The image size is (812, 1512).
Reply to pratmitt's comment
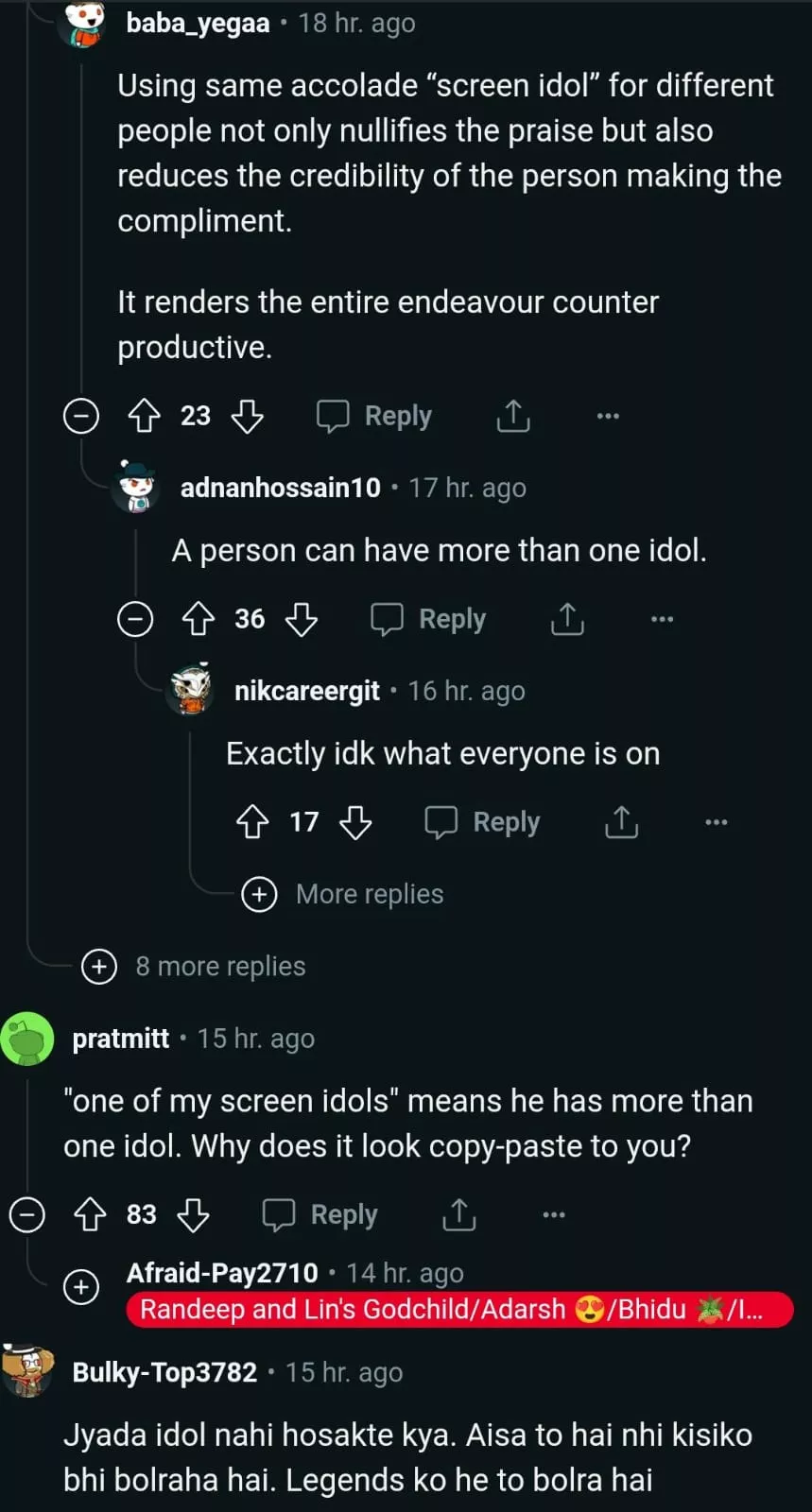pos(320,1214)
